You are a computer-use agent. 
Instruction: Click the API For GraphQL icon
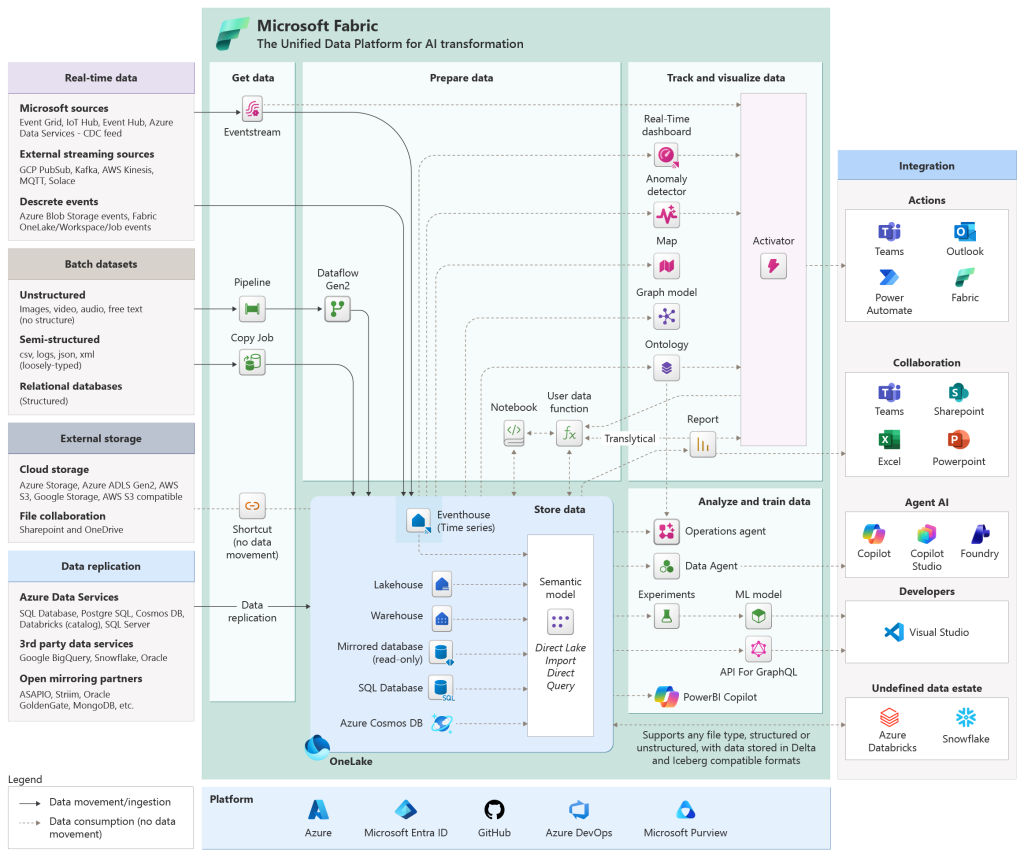pos(758,649)
